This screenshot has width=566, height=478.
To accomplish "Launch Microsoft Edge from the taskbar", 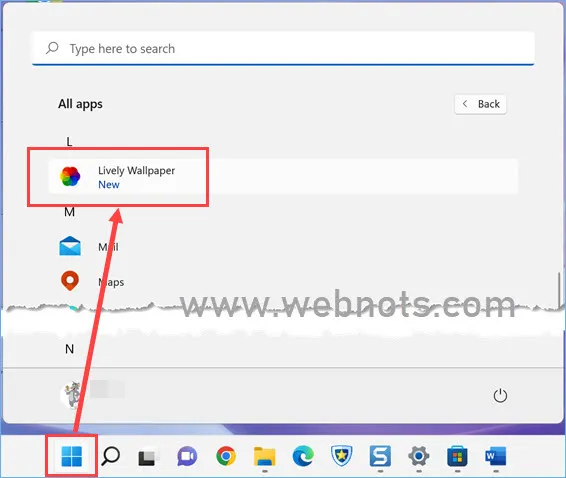I will coord(303,456).
